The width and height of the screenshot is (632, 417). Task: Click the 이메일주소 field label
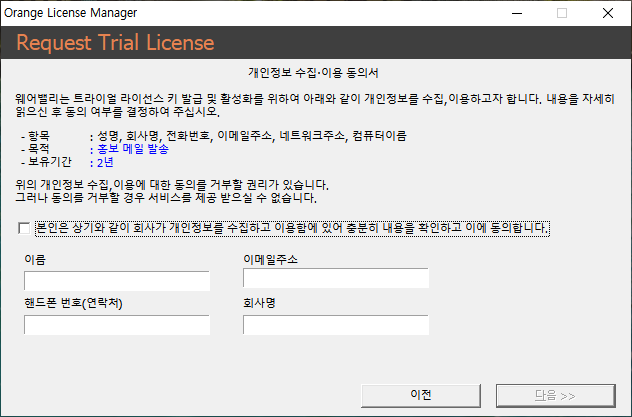click(x=271, y=259)
